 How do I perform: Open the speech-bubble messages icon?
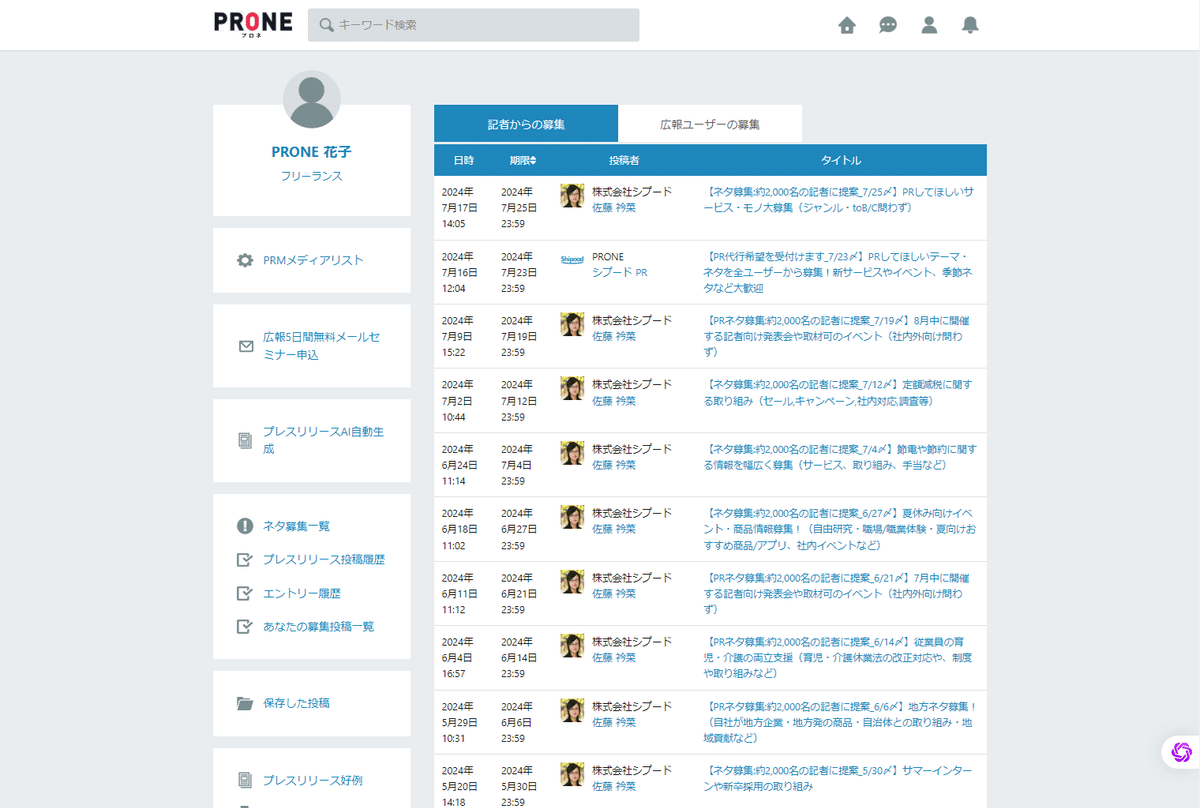click(887, 25)
